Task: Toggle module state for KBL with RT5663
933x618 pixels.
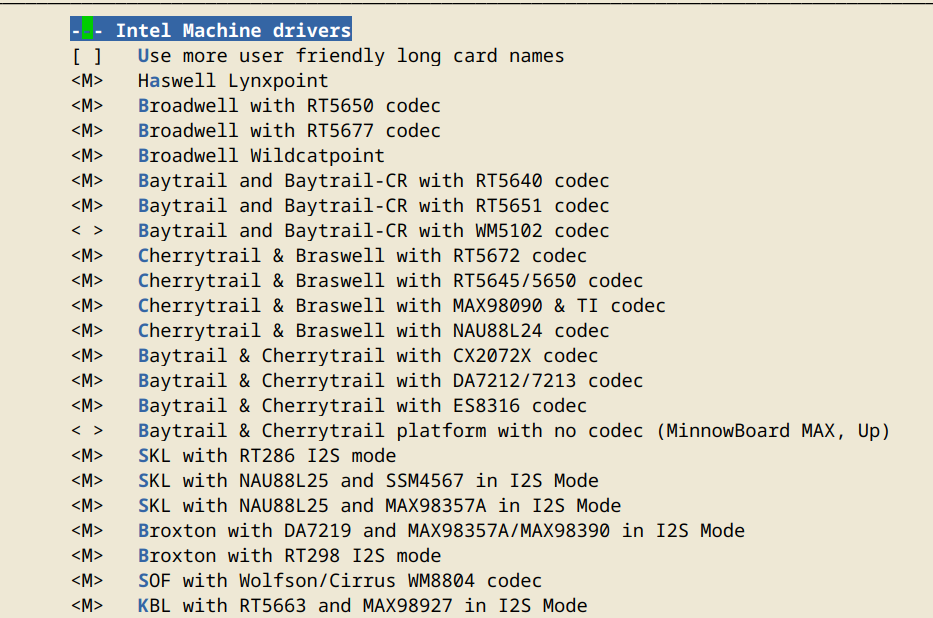Action: tap(87, 606)
